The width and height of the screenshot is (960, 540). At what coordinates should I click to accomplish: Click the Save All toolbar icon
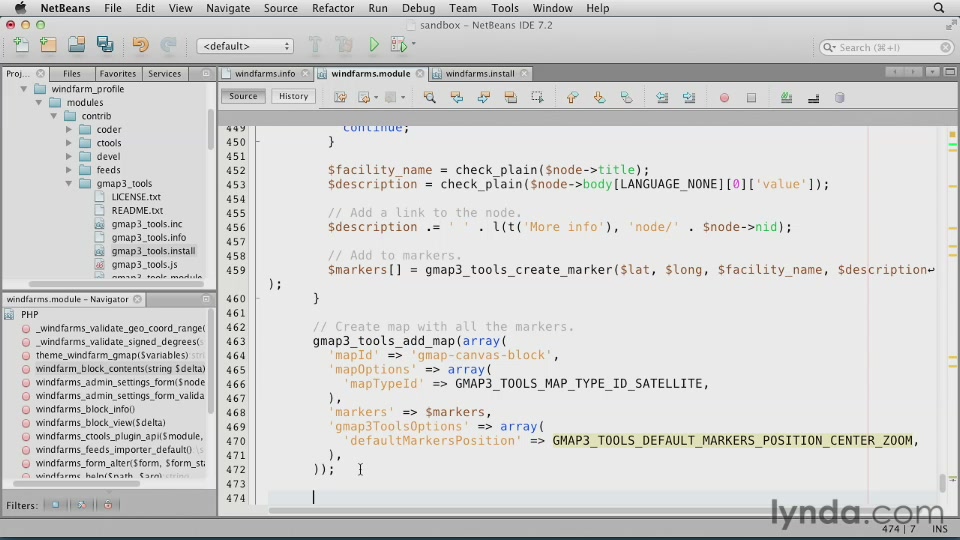click(105, 45)
